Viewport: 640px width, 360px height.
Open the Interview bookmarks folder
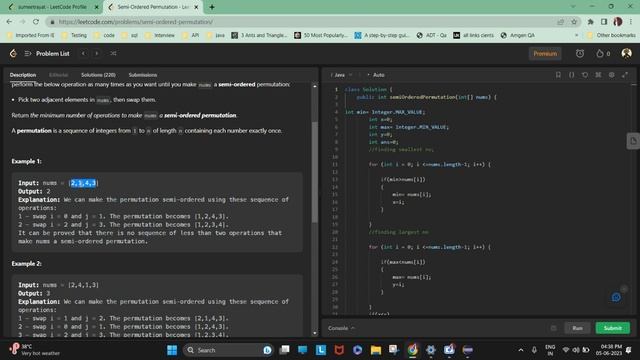[x=161, y=36]
